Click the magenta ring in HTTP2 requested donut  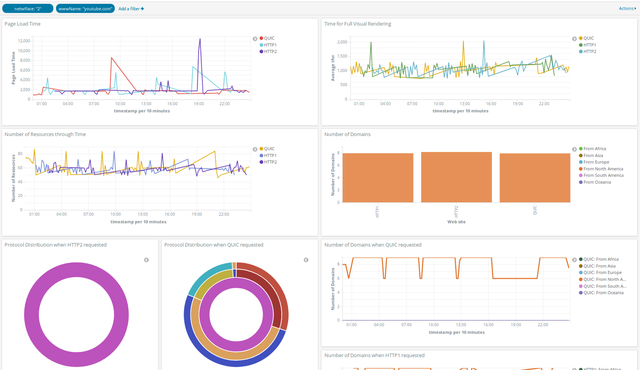31,315
